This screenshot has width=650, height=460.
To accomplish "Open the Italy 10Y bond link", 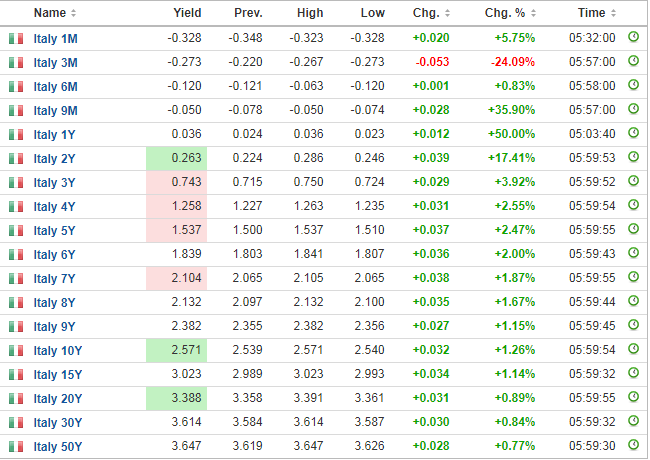I will point(58,351).
